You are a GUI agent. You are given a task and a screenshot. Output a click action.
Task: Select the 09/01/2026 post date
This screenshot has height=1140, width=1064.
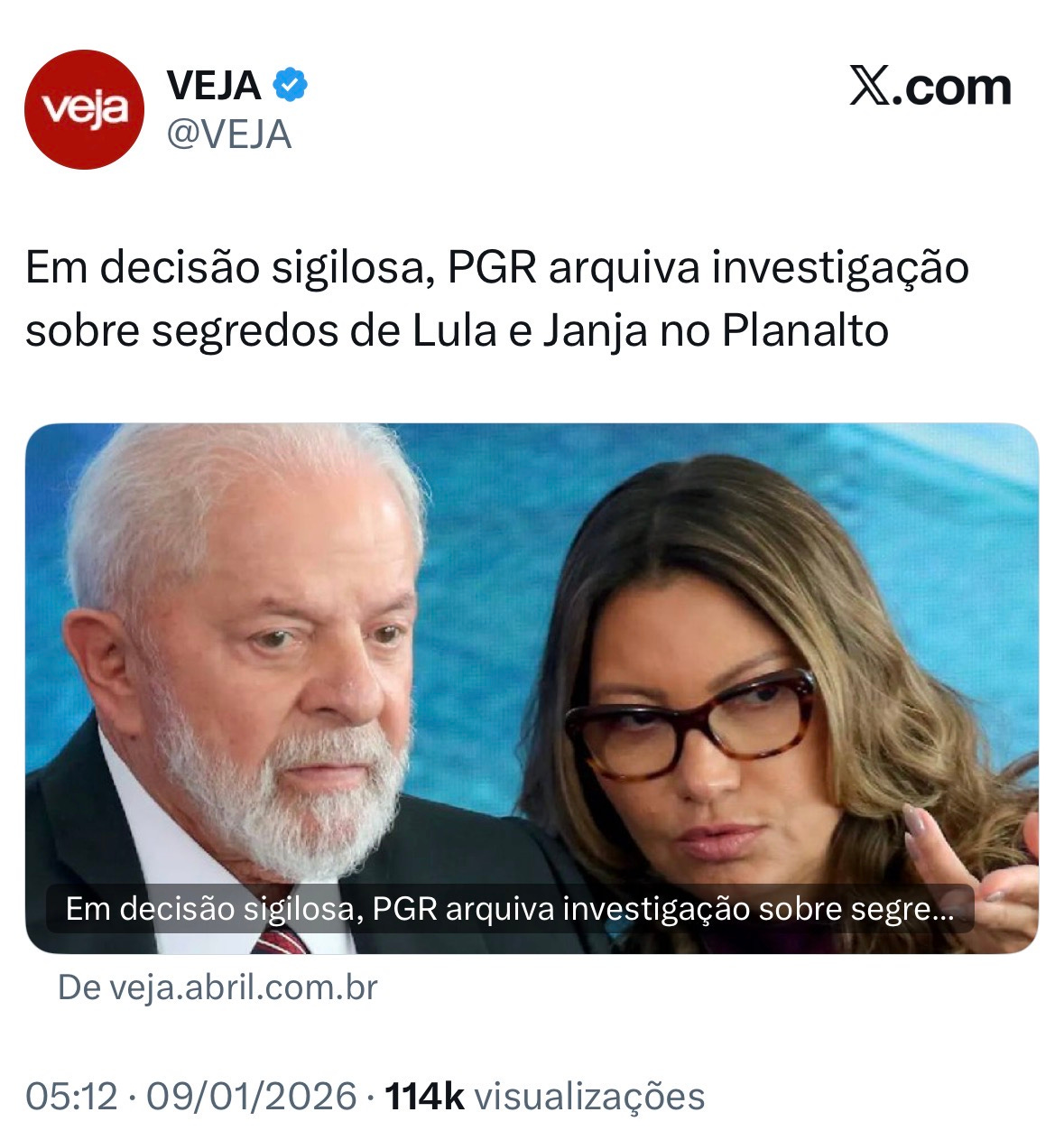[x=252, y=1097]
